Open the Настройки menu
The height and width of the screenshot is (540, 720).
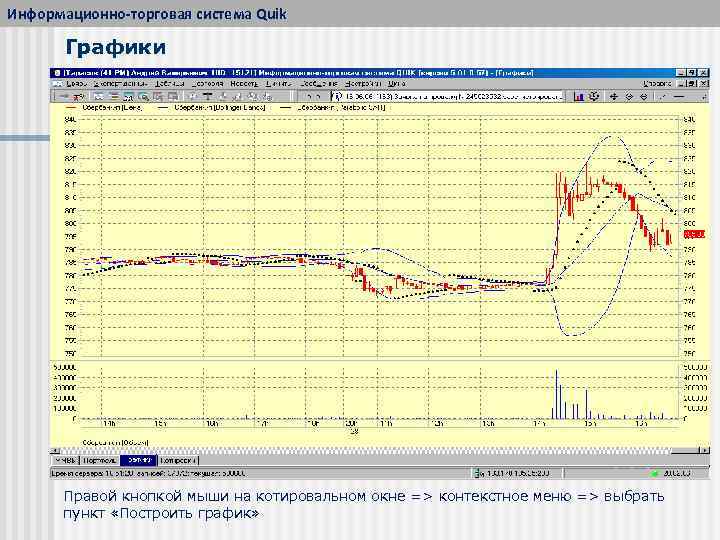point(363,84)
